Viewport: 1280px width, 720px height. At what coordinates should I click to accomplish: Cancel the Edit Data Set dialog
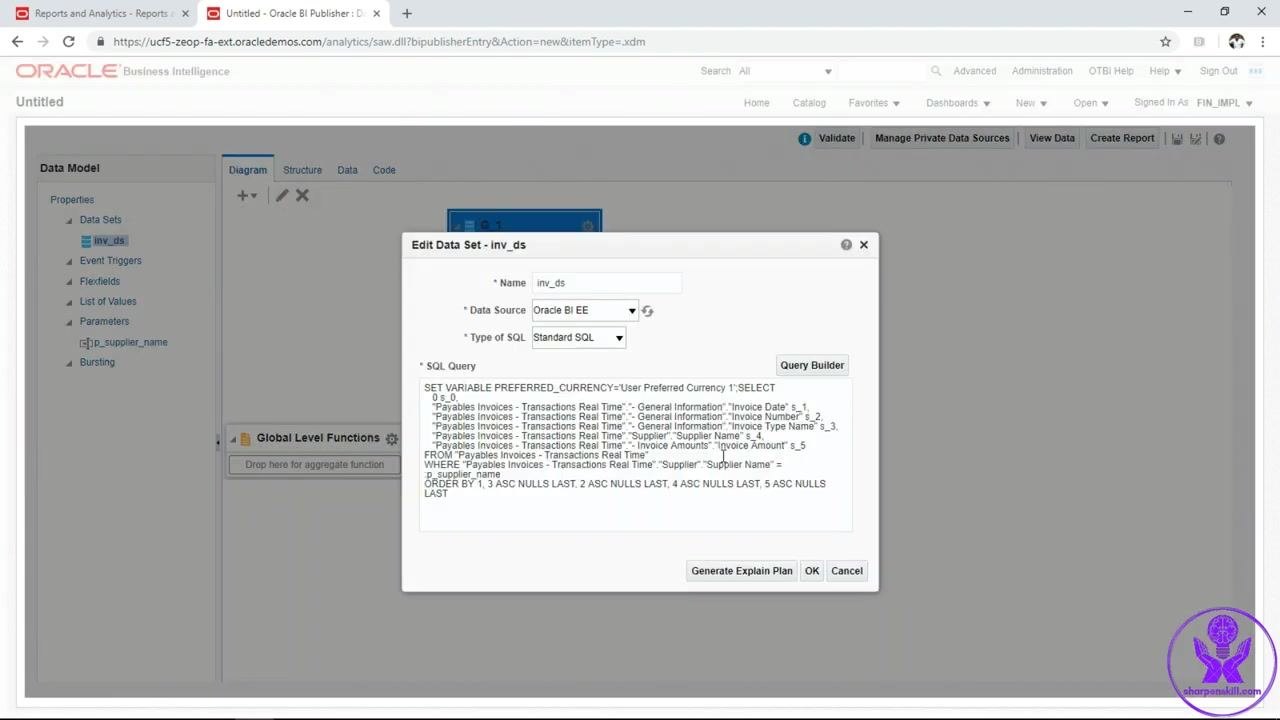point(847,571)
